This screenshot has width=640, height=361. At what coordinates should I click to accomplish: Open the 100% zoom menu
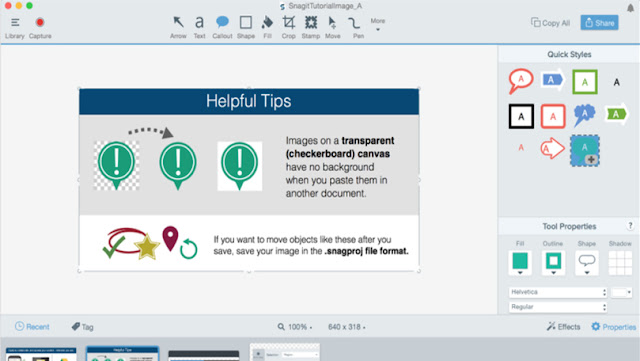point(295,327)
